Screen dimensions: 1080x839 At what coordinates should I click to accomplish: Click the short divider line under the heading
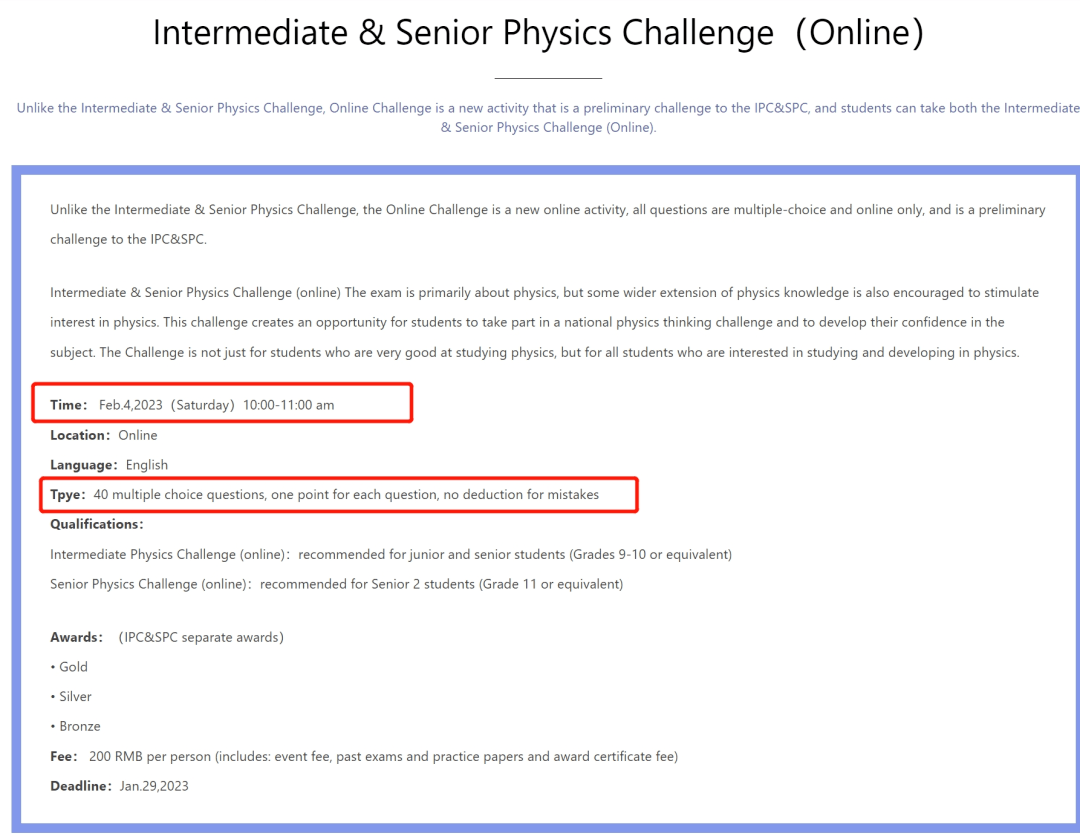coord(548,78)
